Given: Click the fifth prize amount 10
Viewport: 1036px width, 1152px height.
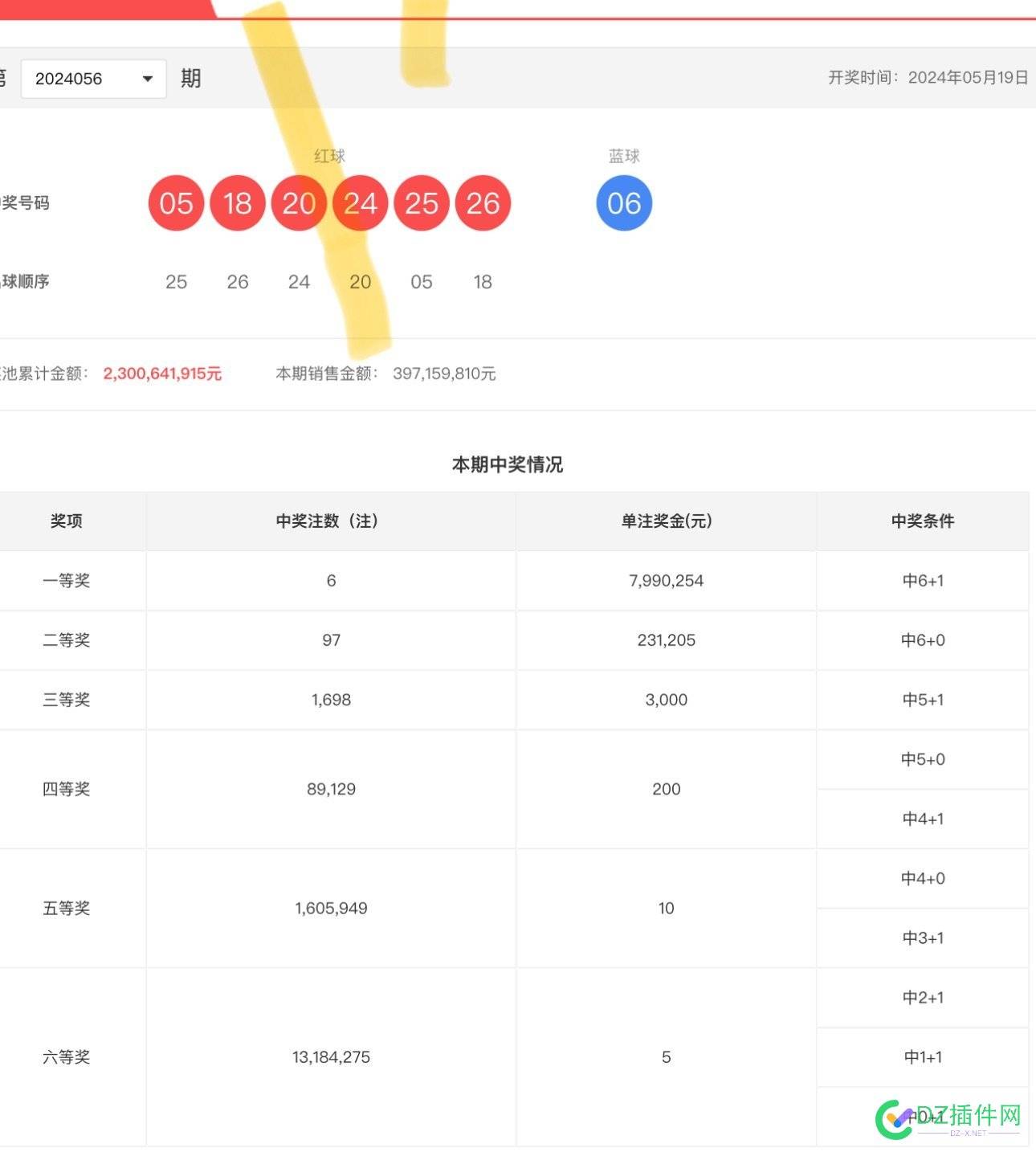Looking at the screenshot, I should click(x=667, y=909).
